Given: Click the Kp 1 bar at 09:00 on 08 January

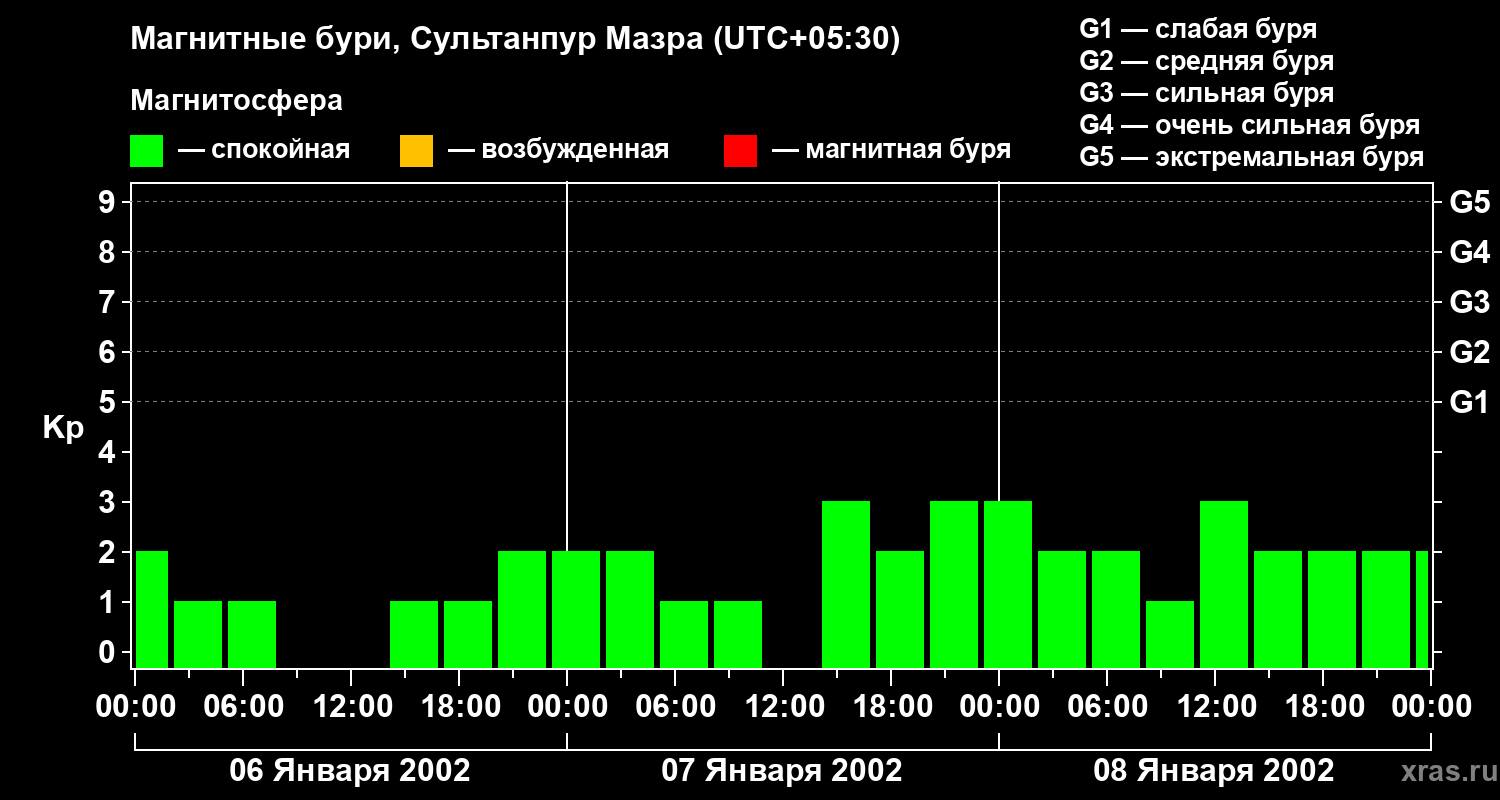Looking at the screenshot, I should [x=1170, y=634].
